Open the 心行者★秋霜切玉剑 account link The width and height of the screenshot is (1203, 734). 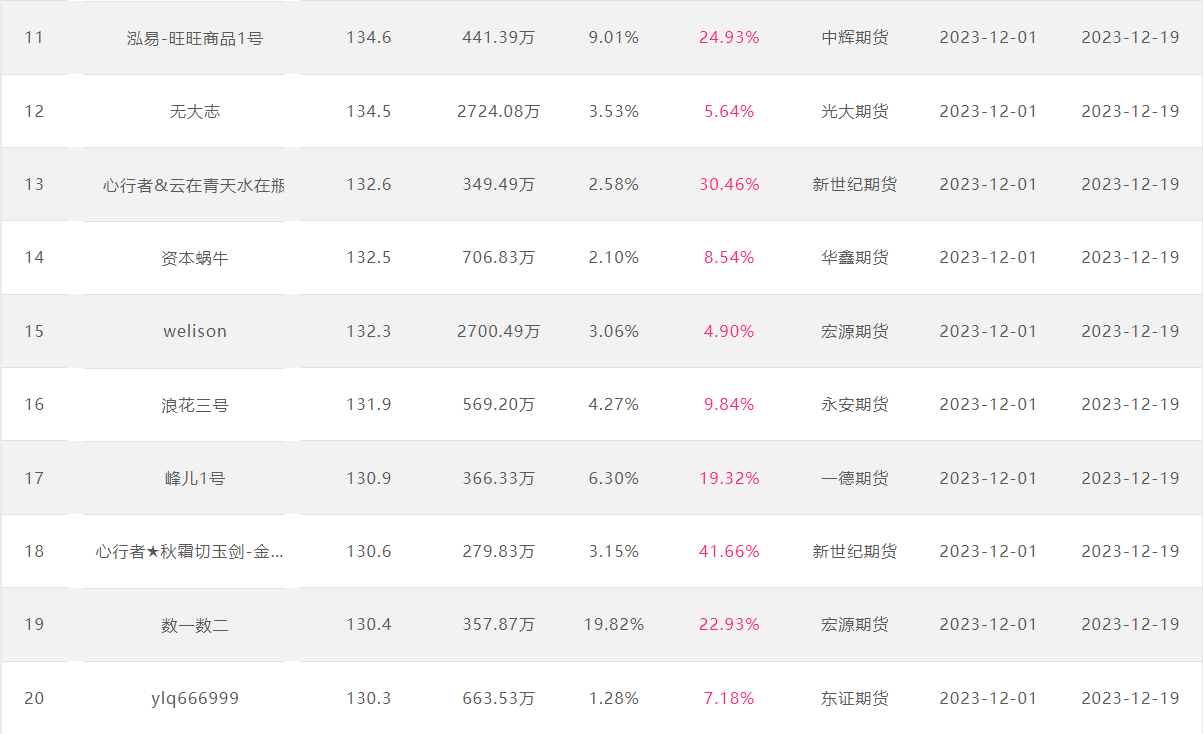190,551
